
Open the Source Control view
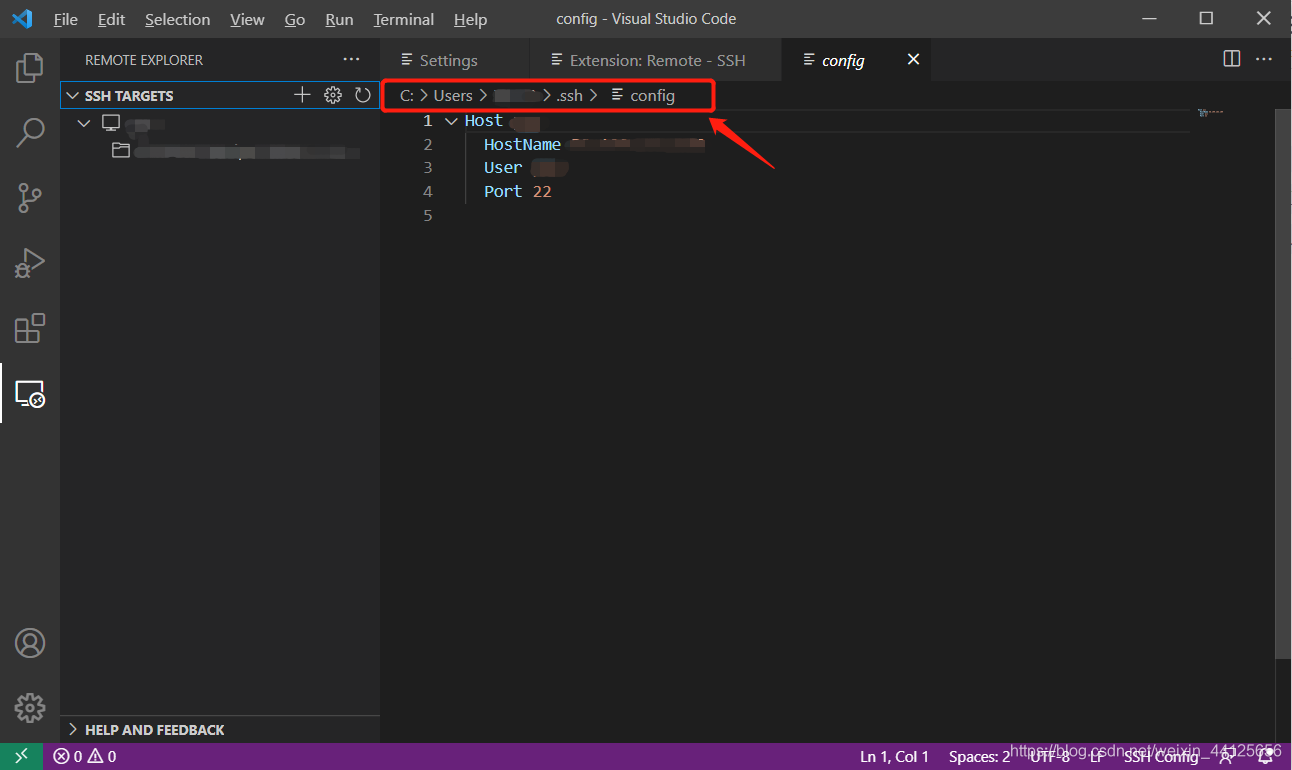pos(30,198)
